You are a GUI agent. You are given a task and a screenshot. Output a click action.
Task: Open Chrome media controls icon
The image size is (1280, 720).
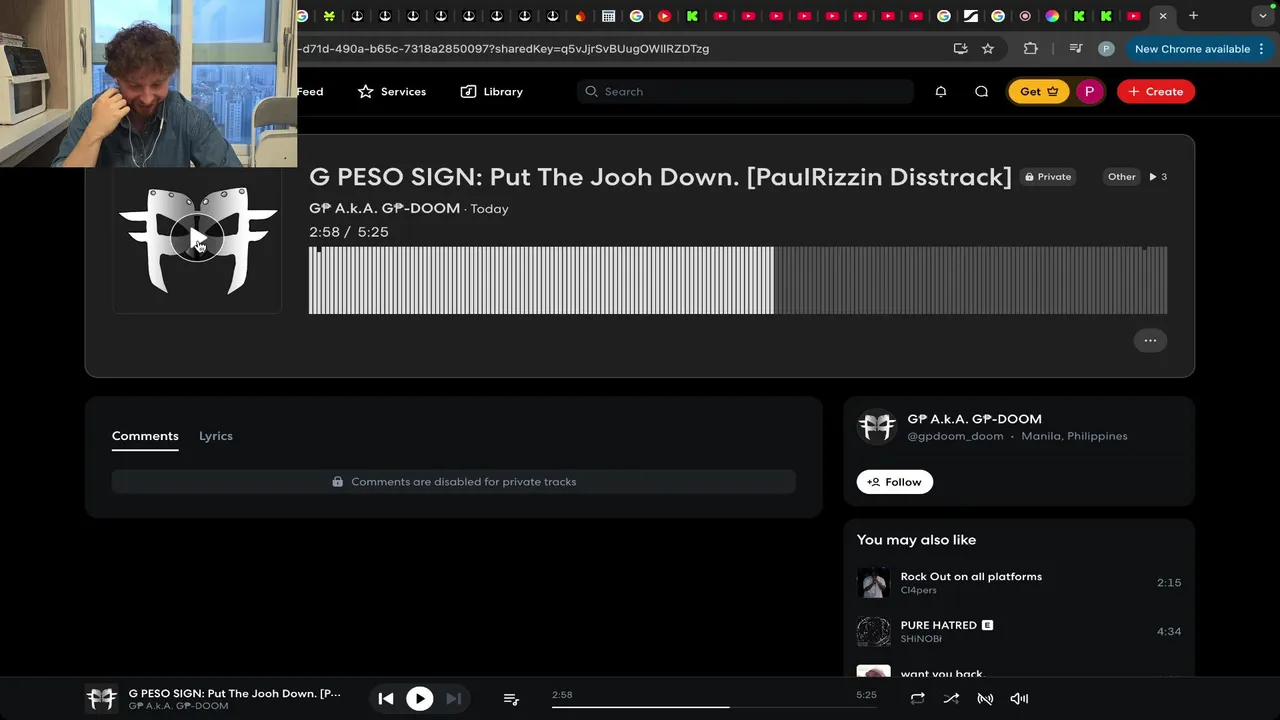click(1076, 48)
